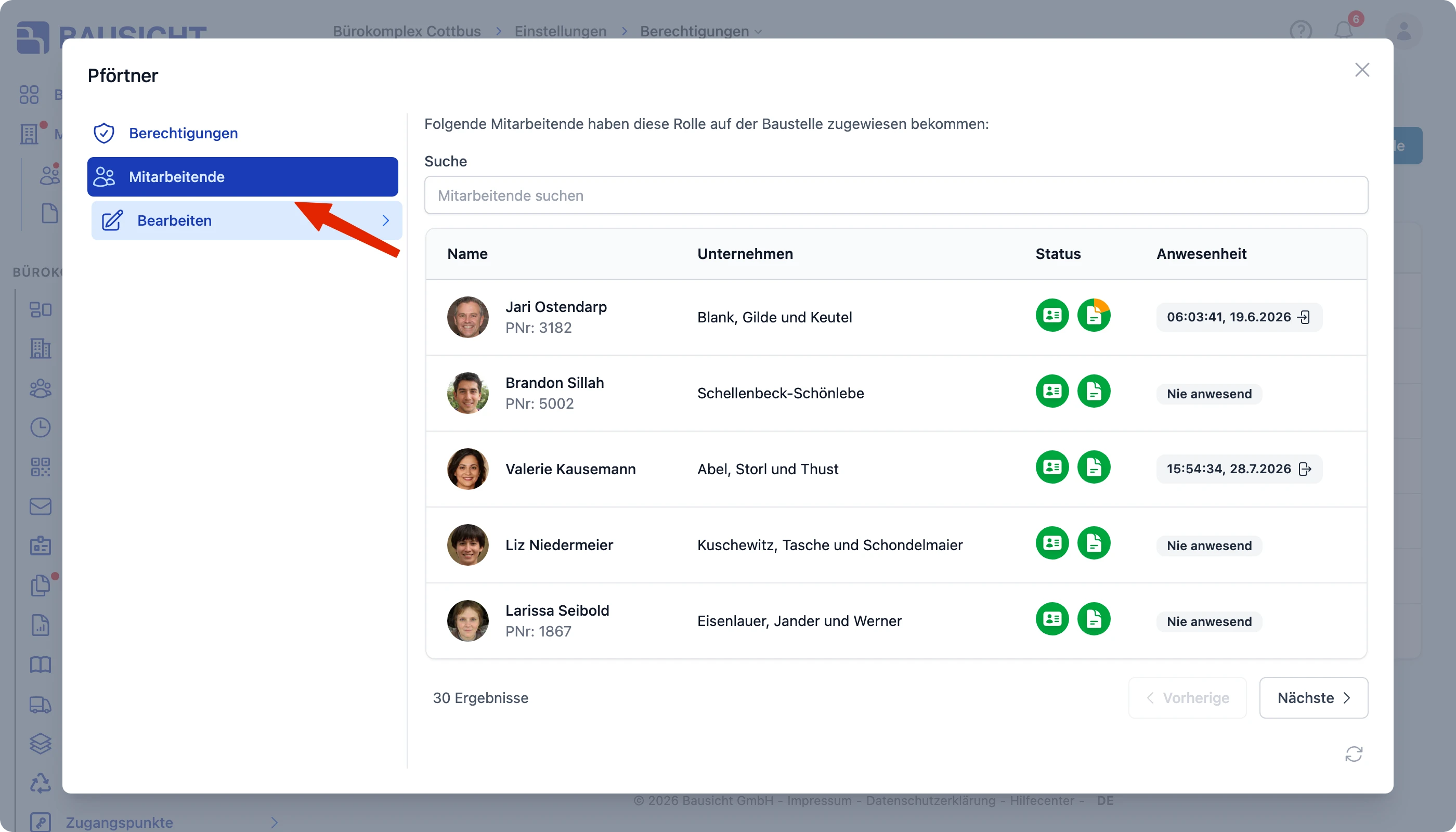
Task: Click Liz Niedermeier's document status icon
Action: pyautogui.click(x=1094, y=543)
